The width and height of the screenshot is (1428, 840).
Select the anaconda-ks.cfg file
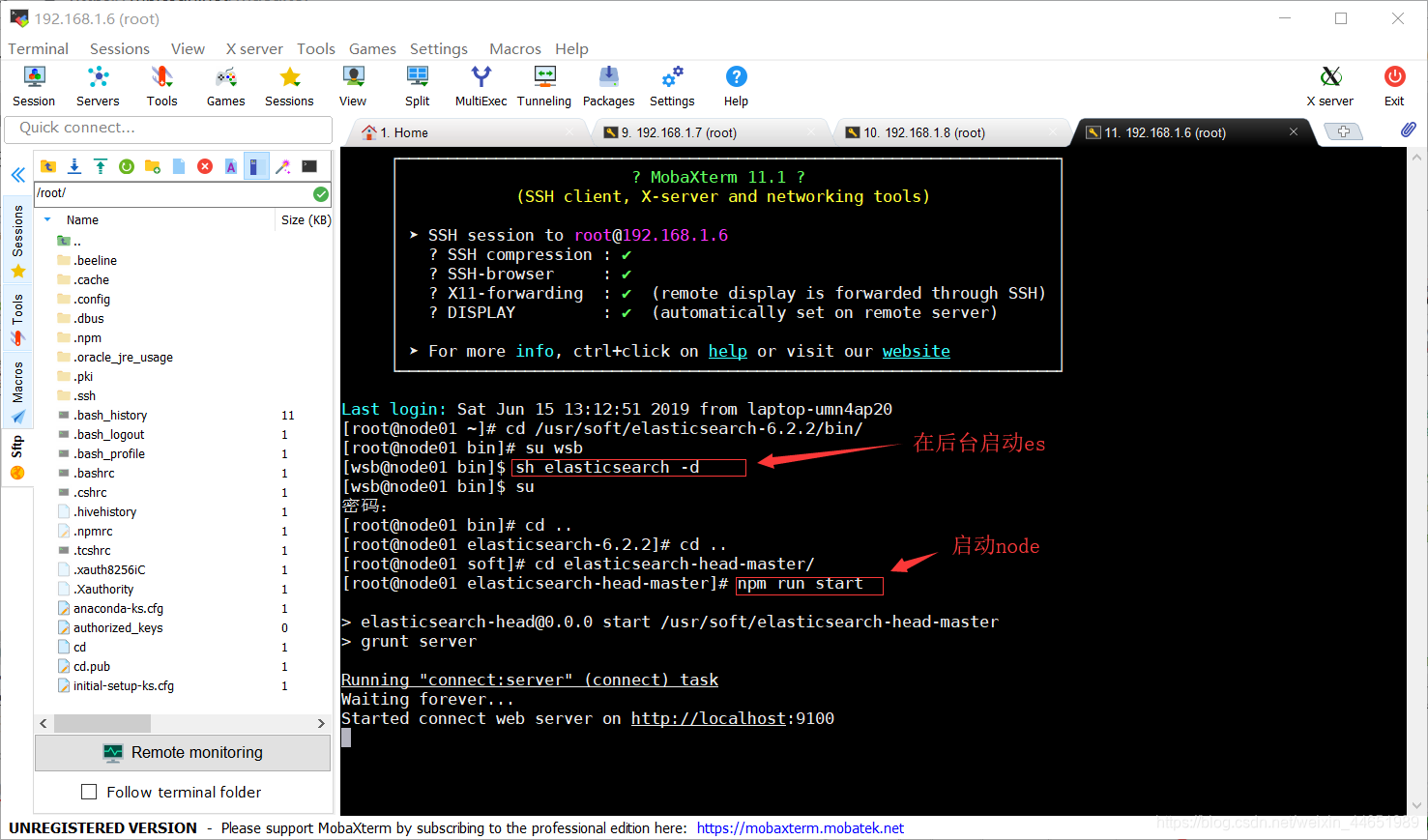(x=118, y=608)
